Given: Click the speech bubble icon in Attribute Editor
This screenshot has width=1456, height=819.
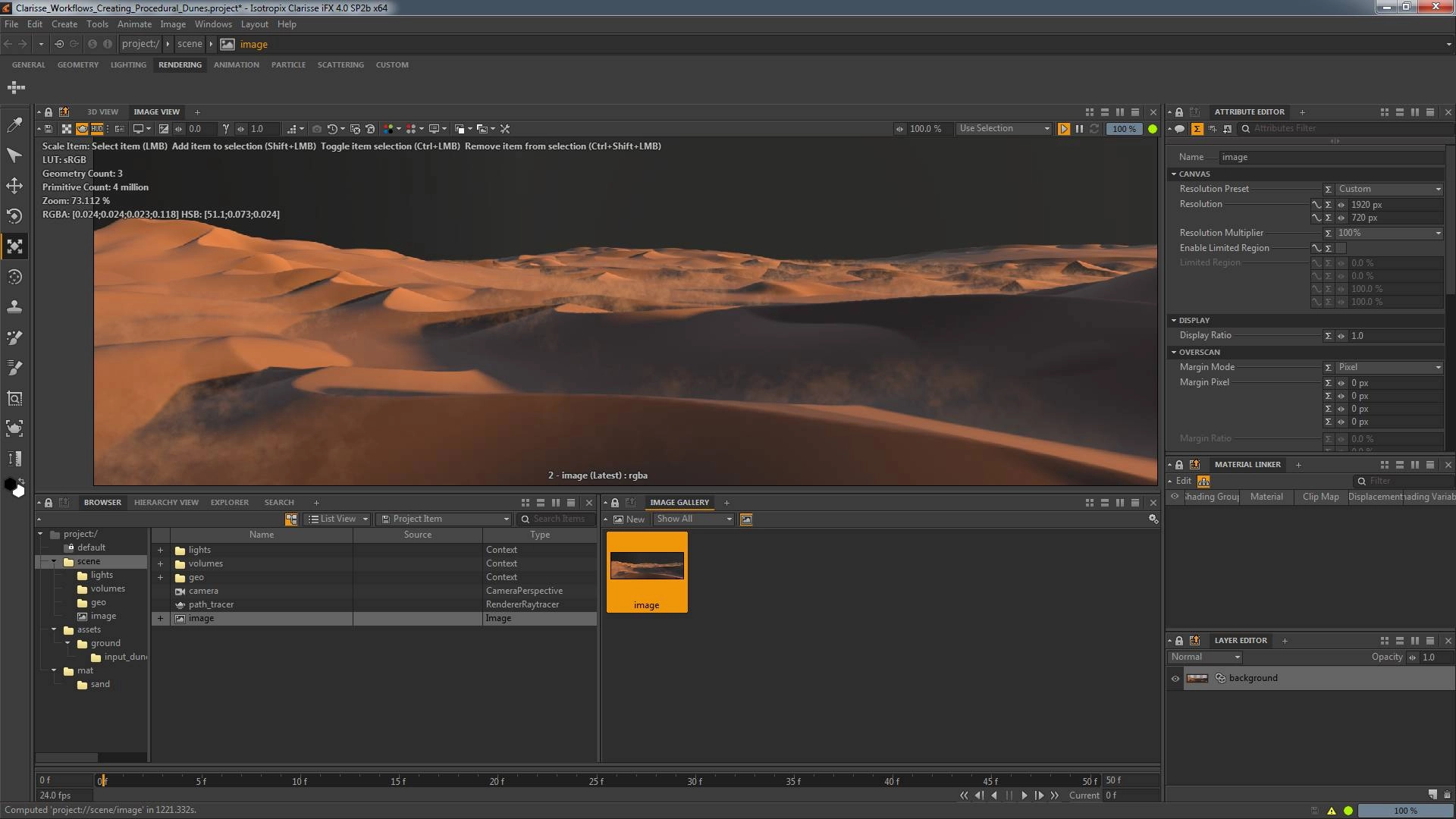Looking at the screenshot, I should point(1180,129).
